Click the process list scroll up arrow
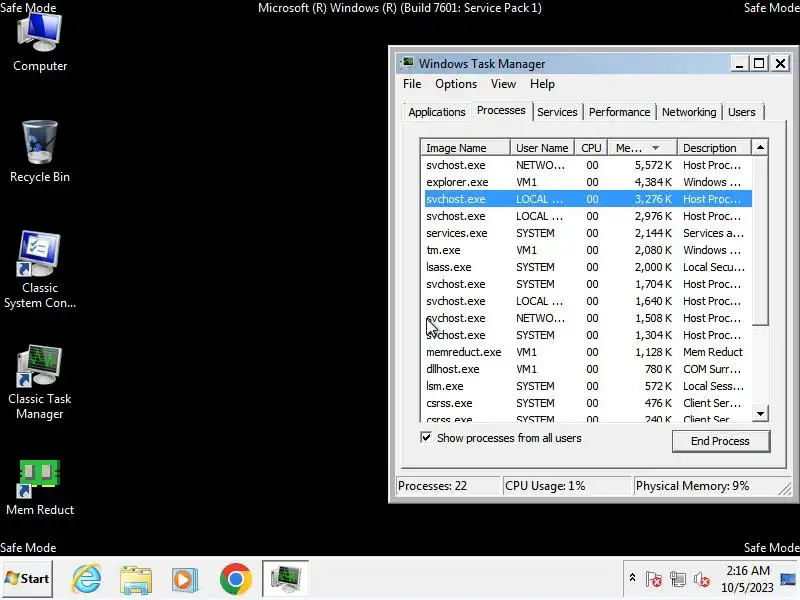This screenshot has width=800, height=600. point(760,147)
